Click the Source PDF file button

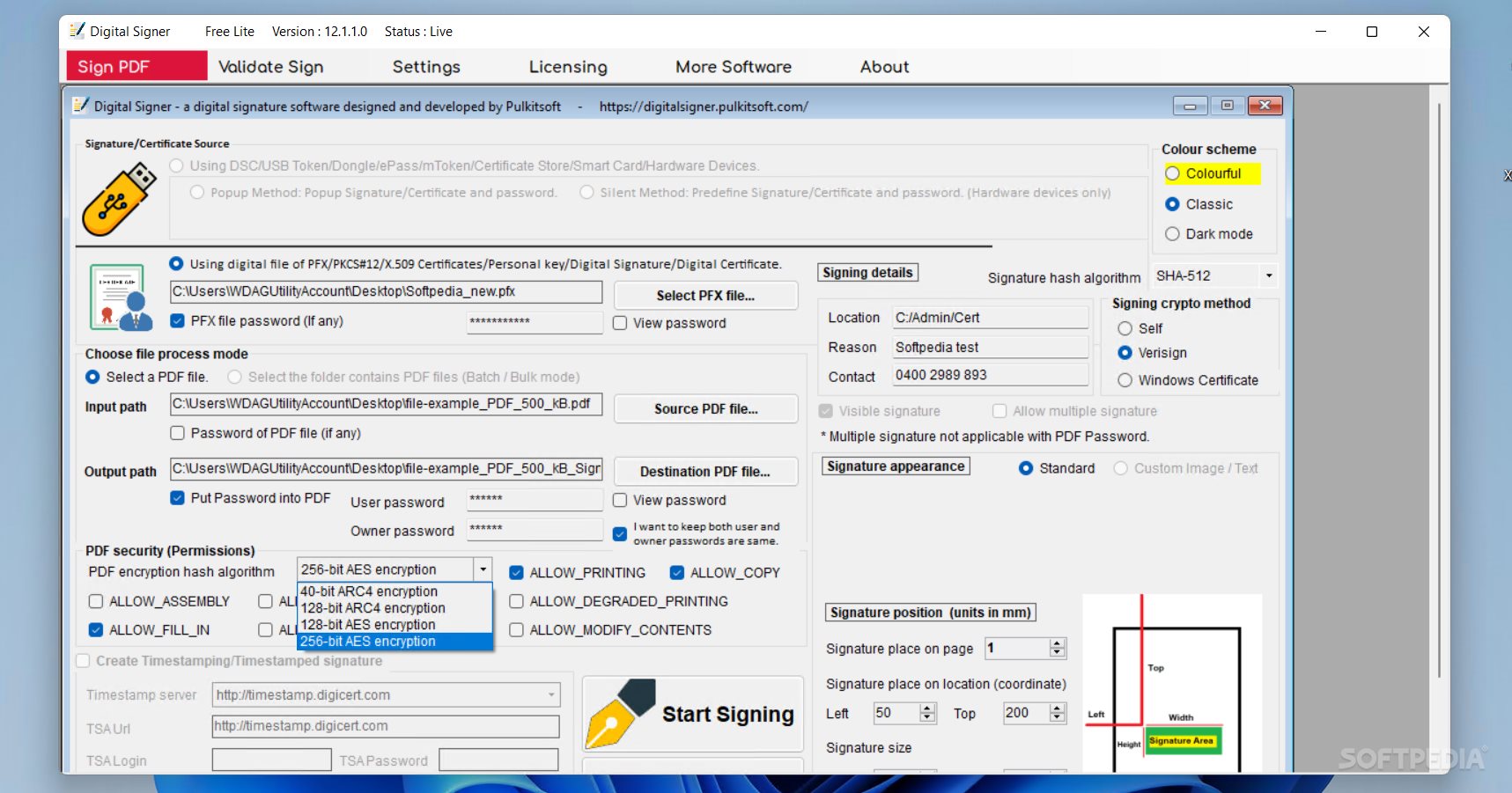705,409
